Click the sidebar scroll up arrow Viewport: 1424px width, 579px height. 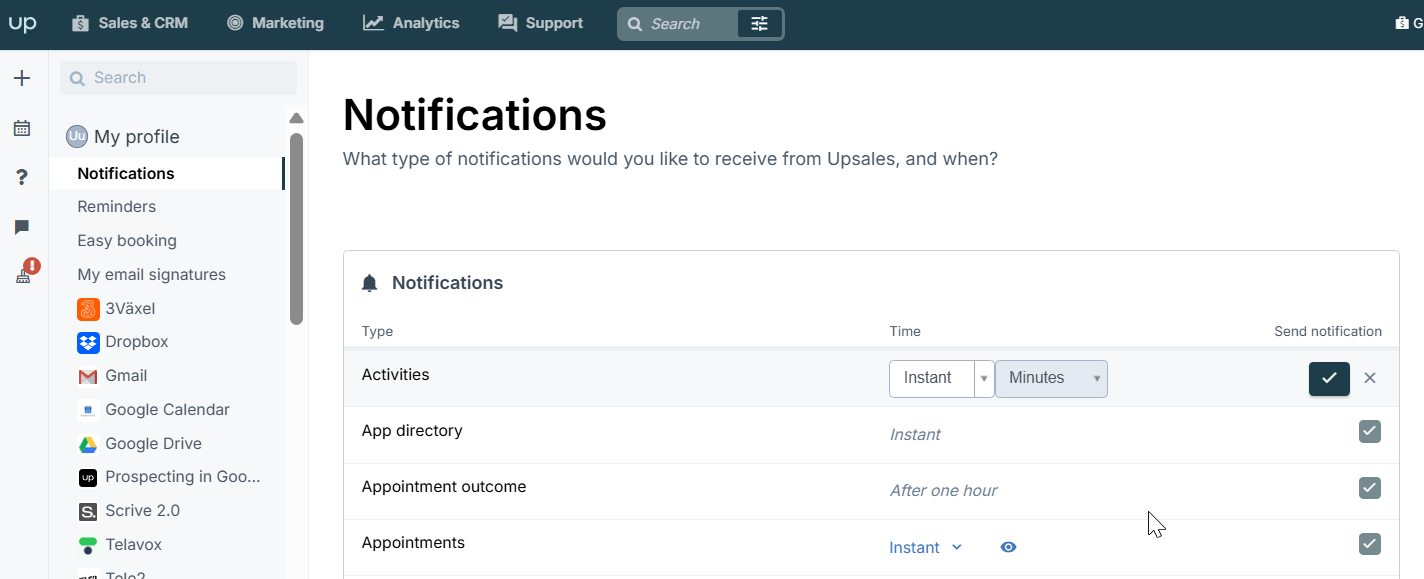[296, 118]
